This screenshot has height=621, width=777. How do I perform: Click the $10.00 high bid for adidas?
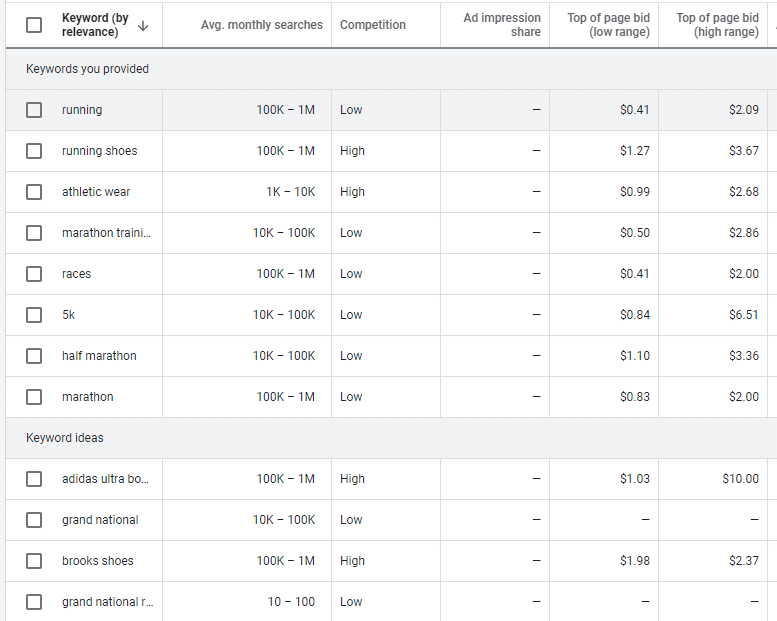click(x=740, y=479)
